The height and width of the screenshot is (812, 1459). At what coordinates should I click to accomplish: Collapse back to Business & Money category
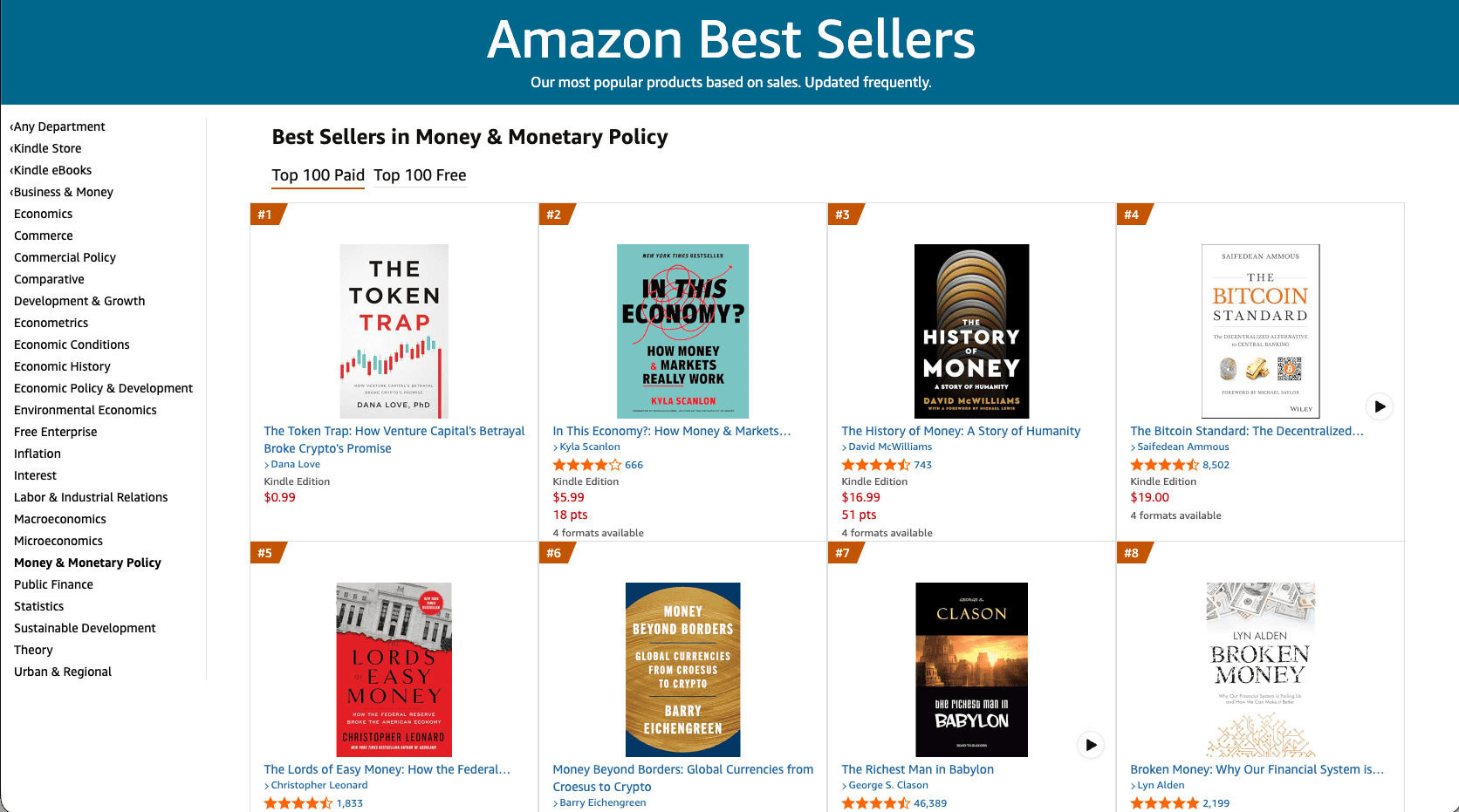[x=62, y=192]
